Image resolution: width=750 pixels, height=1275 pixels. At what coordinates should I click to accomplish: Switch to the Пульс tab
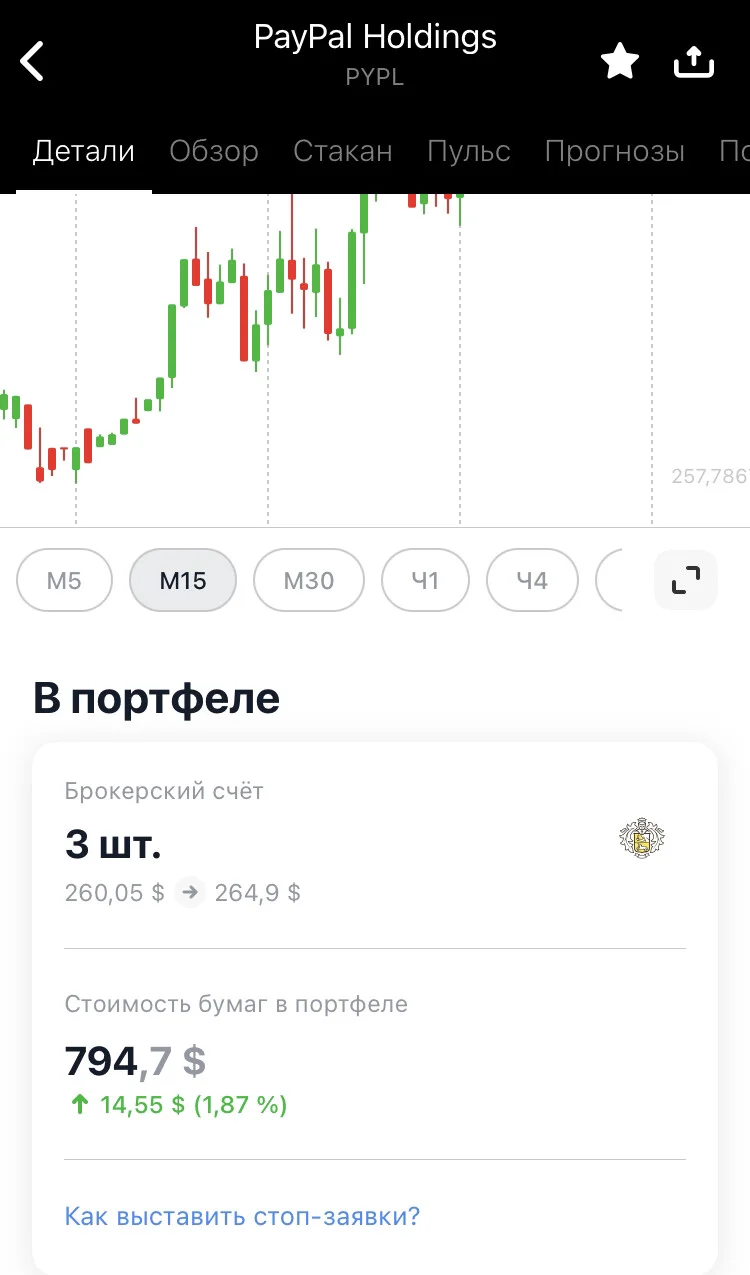(469, 151)
